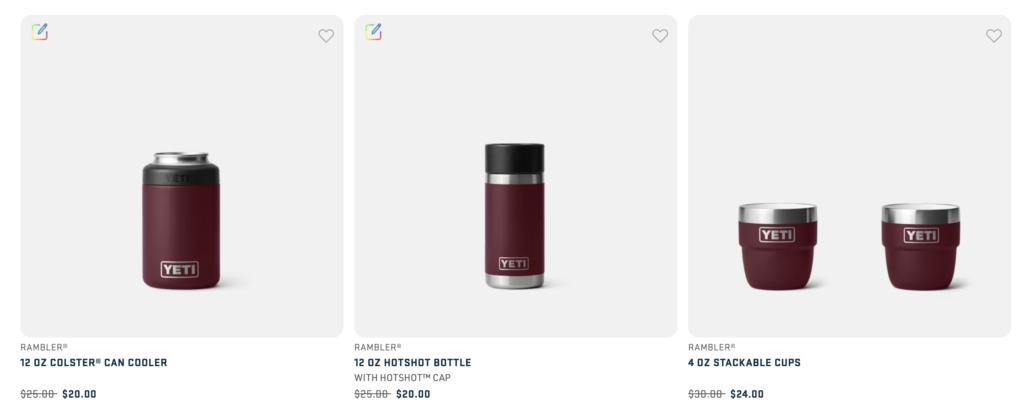Toggle wishlist heart on Stackable Cups card
The width and height of the screenshot is (1024, 404).
point(993,36)
